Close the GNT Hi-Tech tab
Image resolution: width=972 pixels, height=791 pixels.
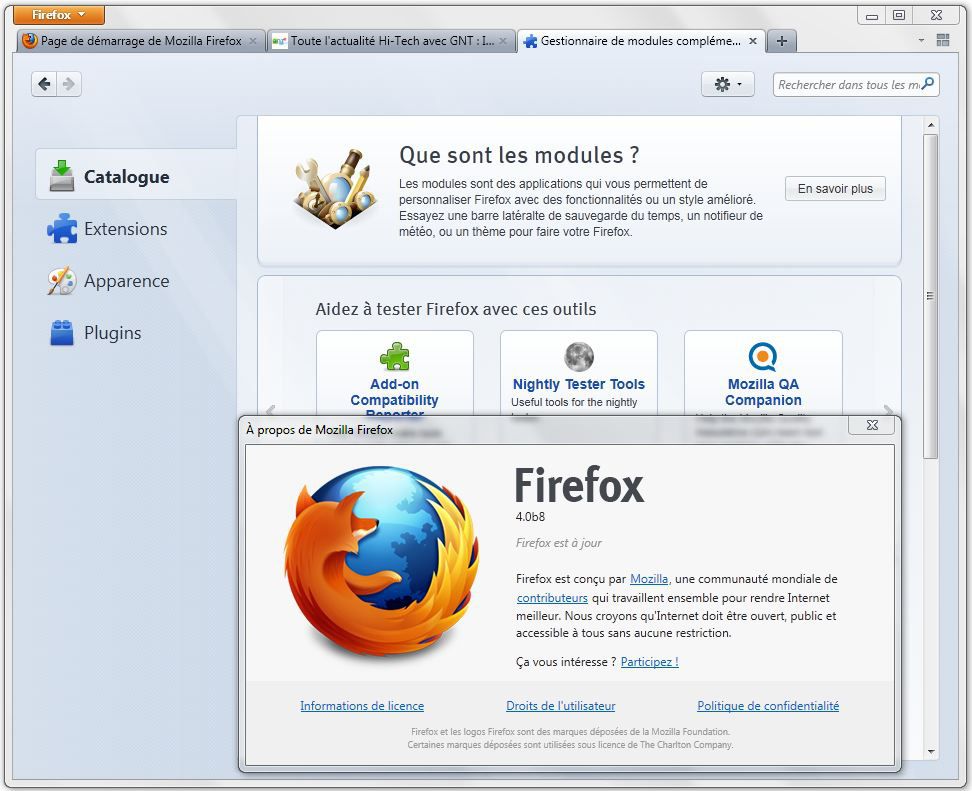click(503, 41)
